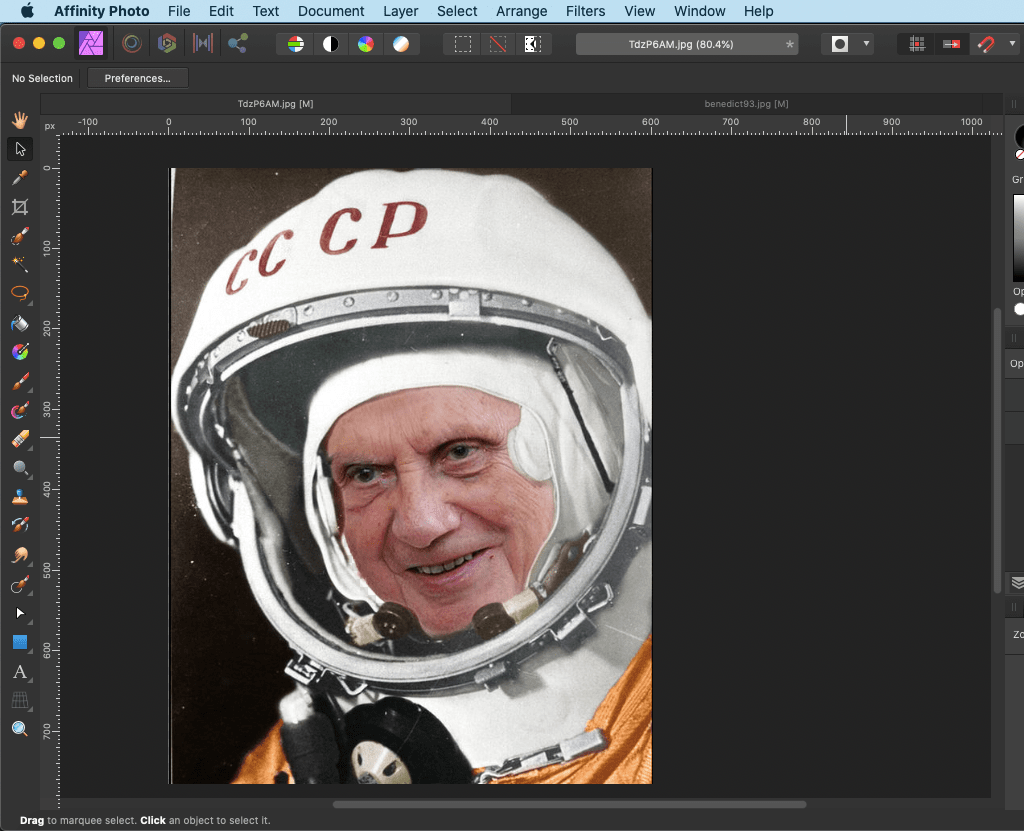Select the Crop tool

19,207
